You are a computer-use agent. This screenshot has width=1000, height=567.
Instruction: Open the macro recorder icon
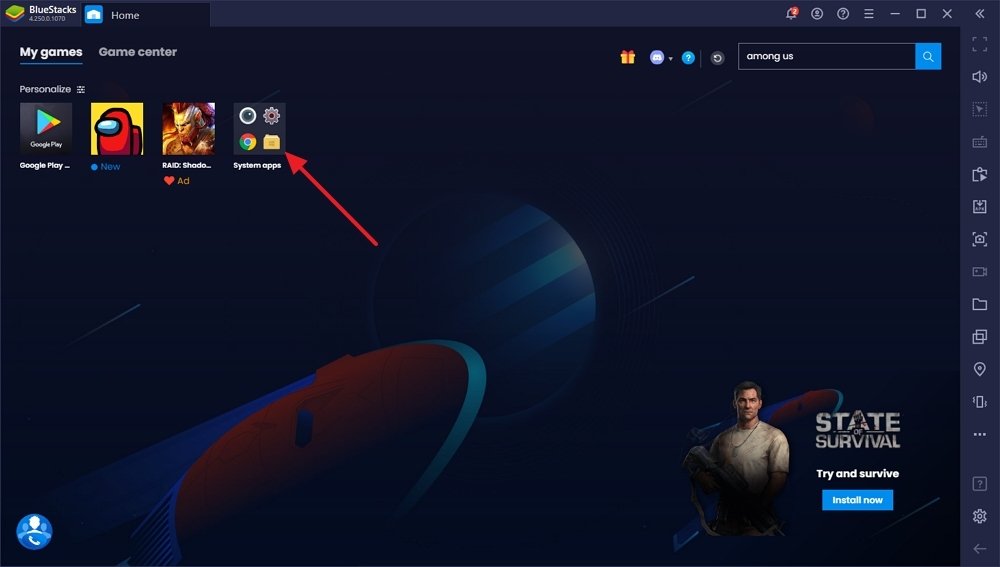(980, 174)
